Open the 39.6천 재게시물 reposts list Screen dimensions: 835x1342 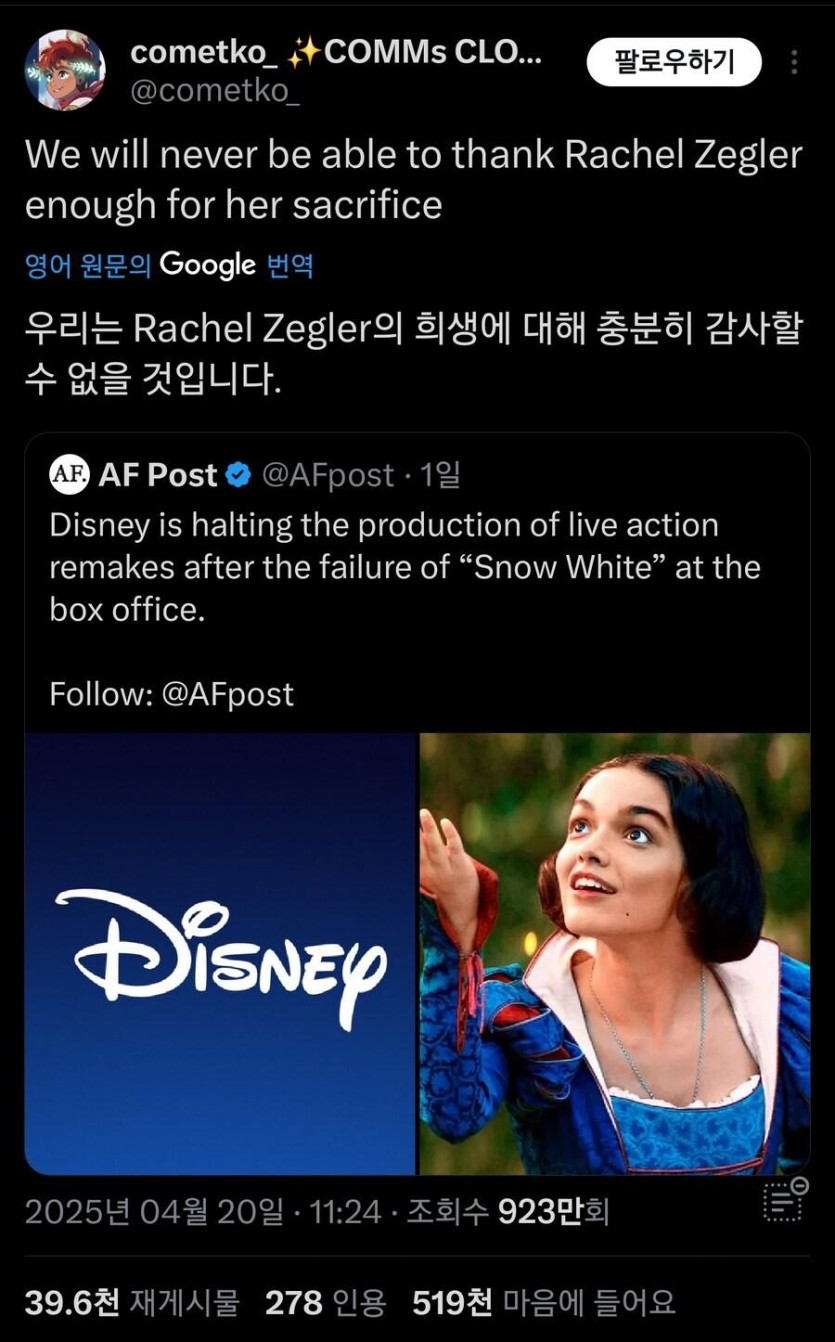click(132, 1302)
